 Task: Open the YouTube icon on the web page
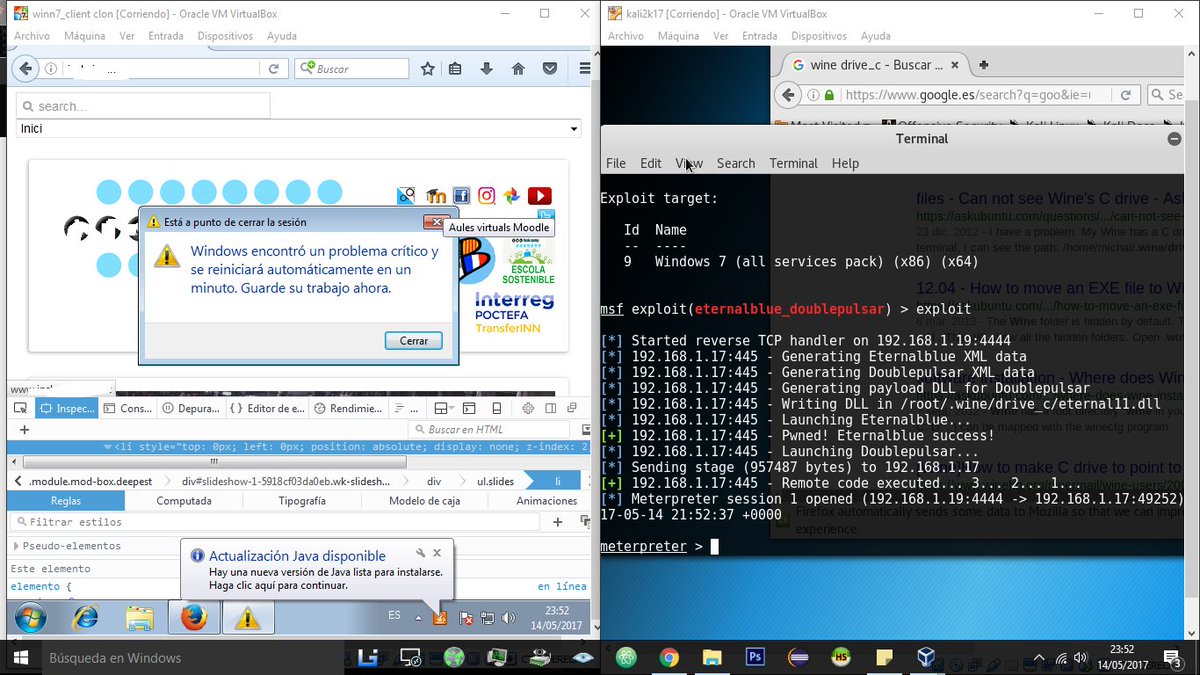click(539, 196)
